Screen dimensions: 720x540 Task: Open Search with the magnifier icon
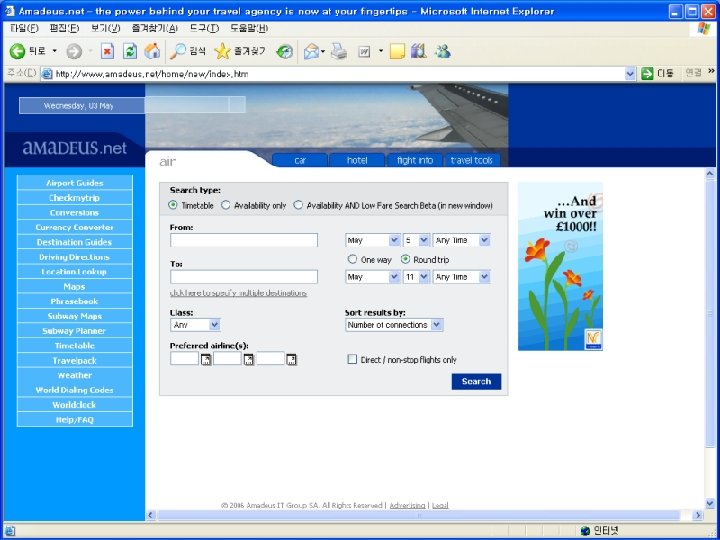point(177,51)
